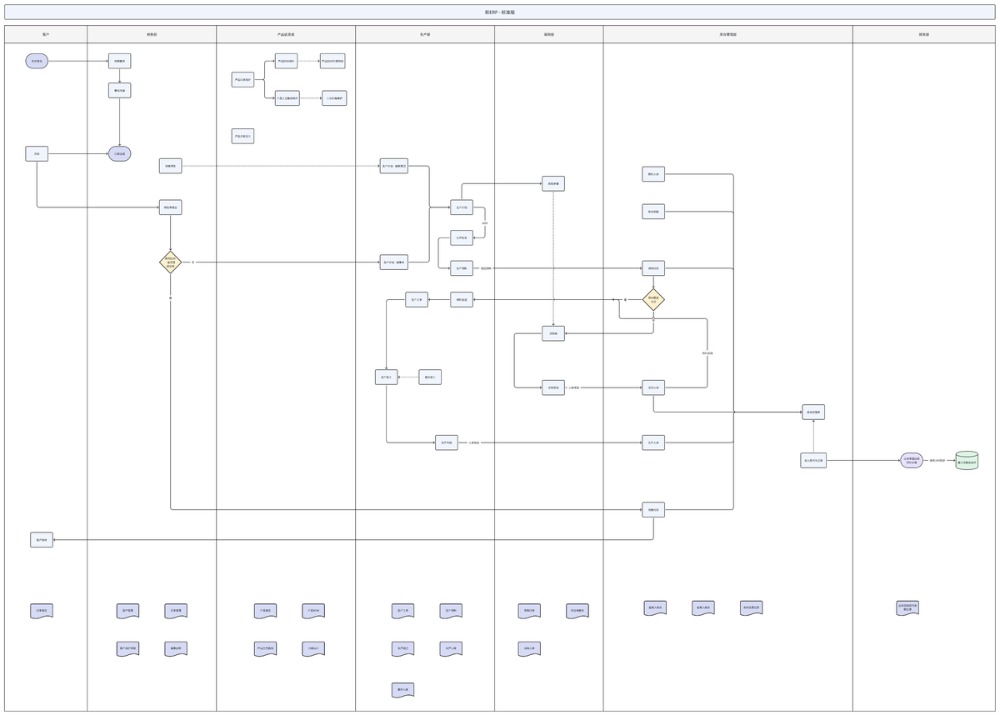Select the document shape in the rightmost lane
Screen dimensions: 1000x715
coord(907,607)
